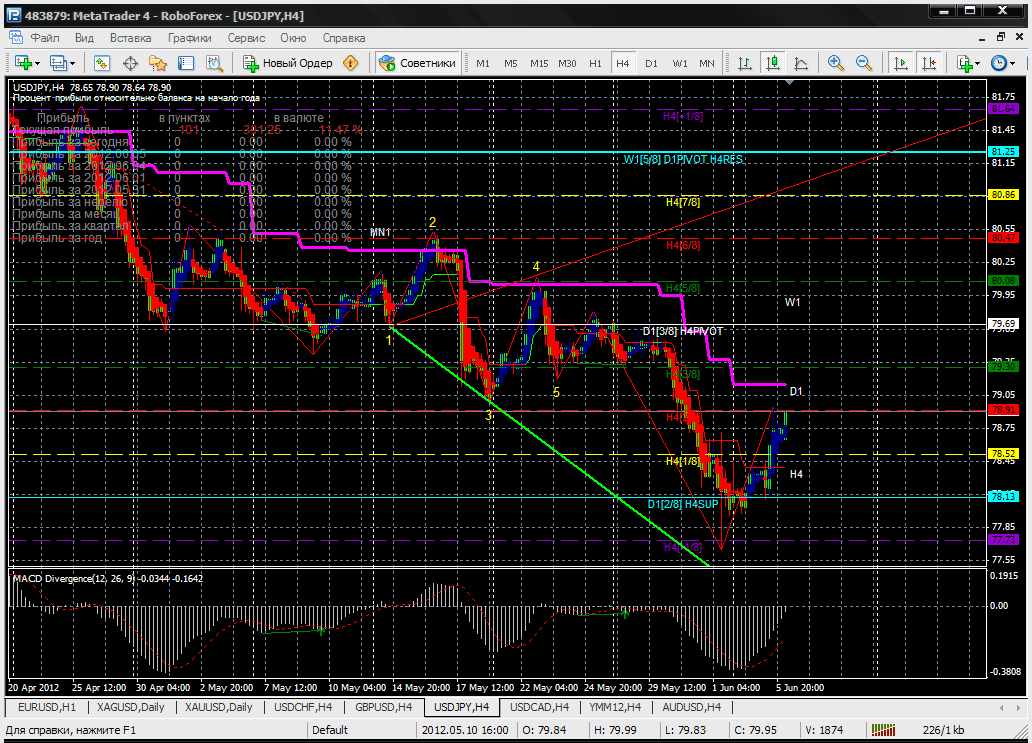The height and width of the screenshot is (743, 1032).
Task: Switch chart to M15 timeframe
Action: pos(539,63)
